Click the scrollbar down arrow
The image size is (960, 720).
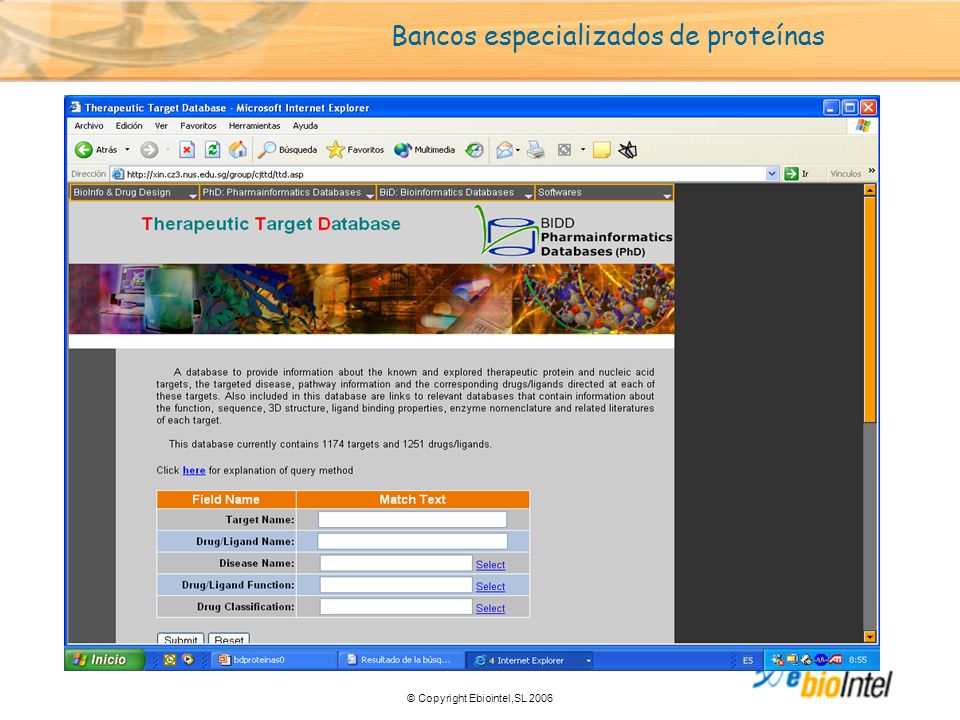click(x=869, y=637)
